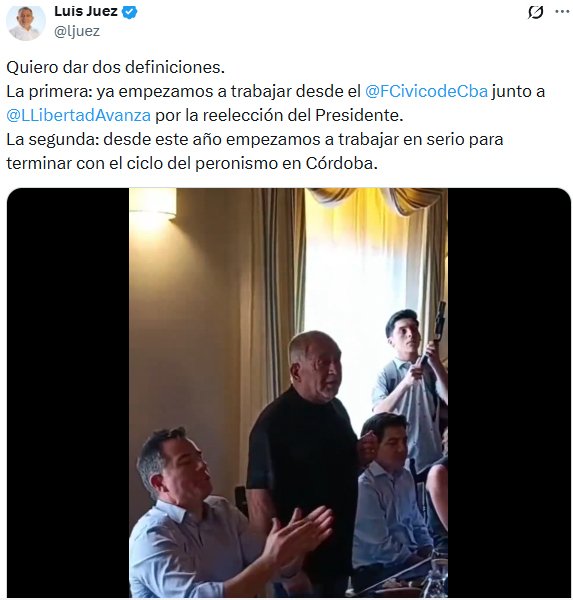This screenshot has width=573, height=600.
Task: Click the right black bar of the video
Action: [509, 392]
